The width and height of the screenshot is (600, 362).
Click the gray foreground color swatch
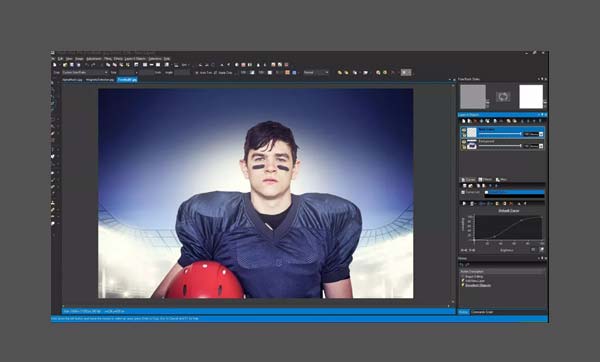point(473,96)
